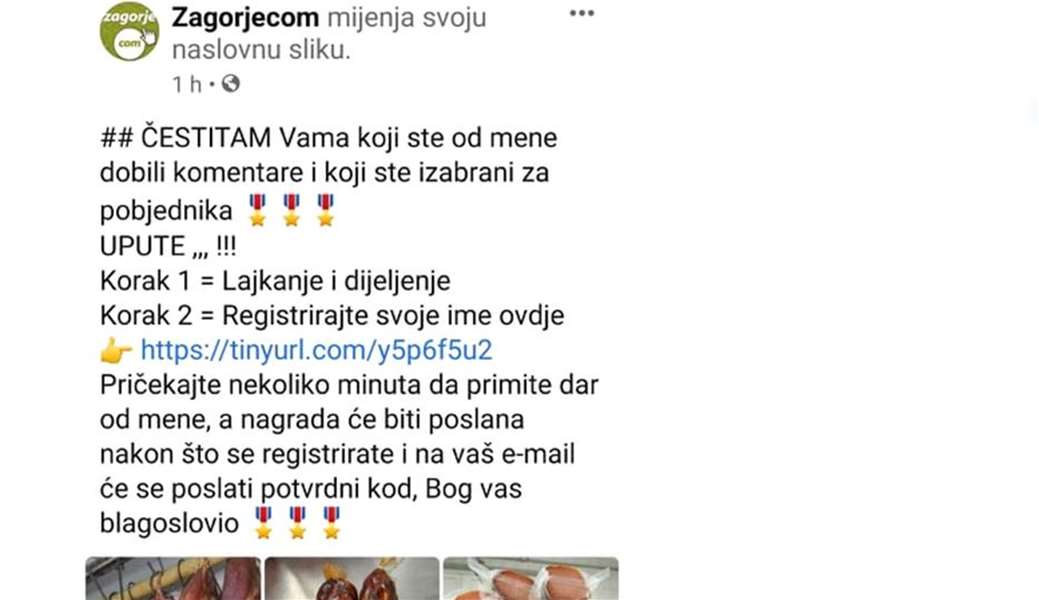Open the Zagorjecom profile avatar
Image resolution: width=1039 pixels, height=600 pixels.
[129, 31]
